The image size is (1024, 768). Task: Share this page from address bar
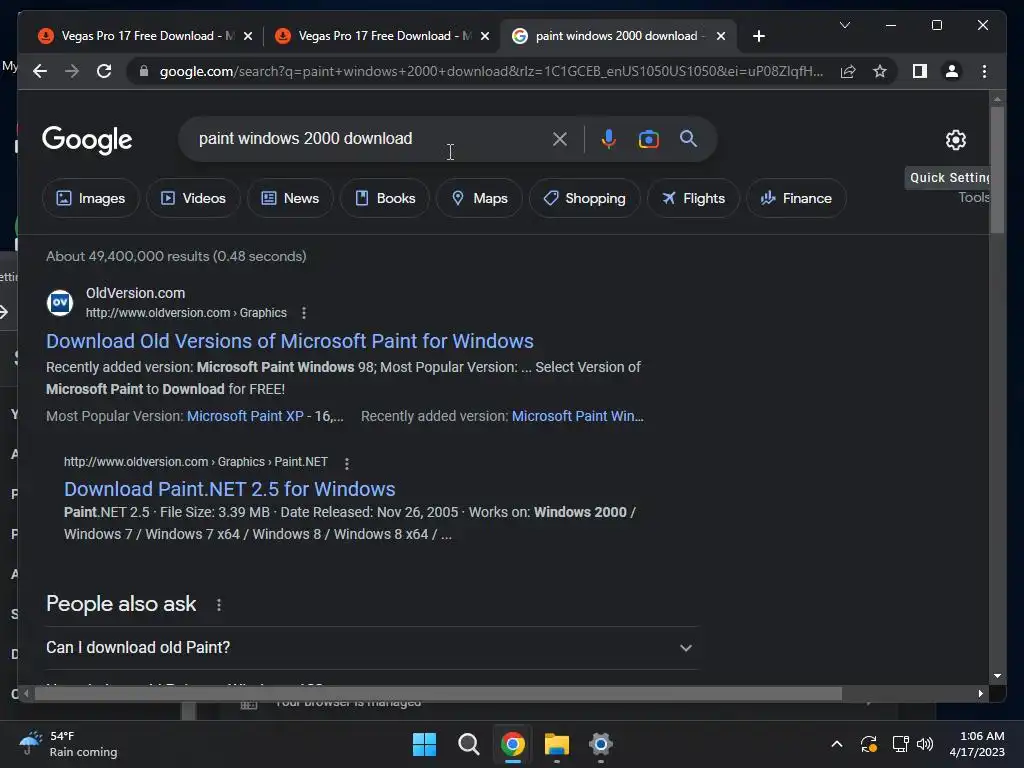(x=848, y=71)
